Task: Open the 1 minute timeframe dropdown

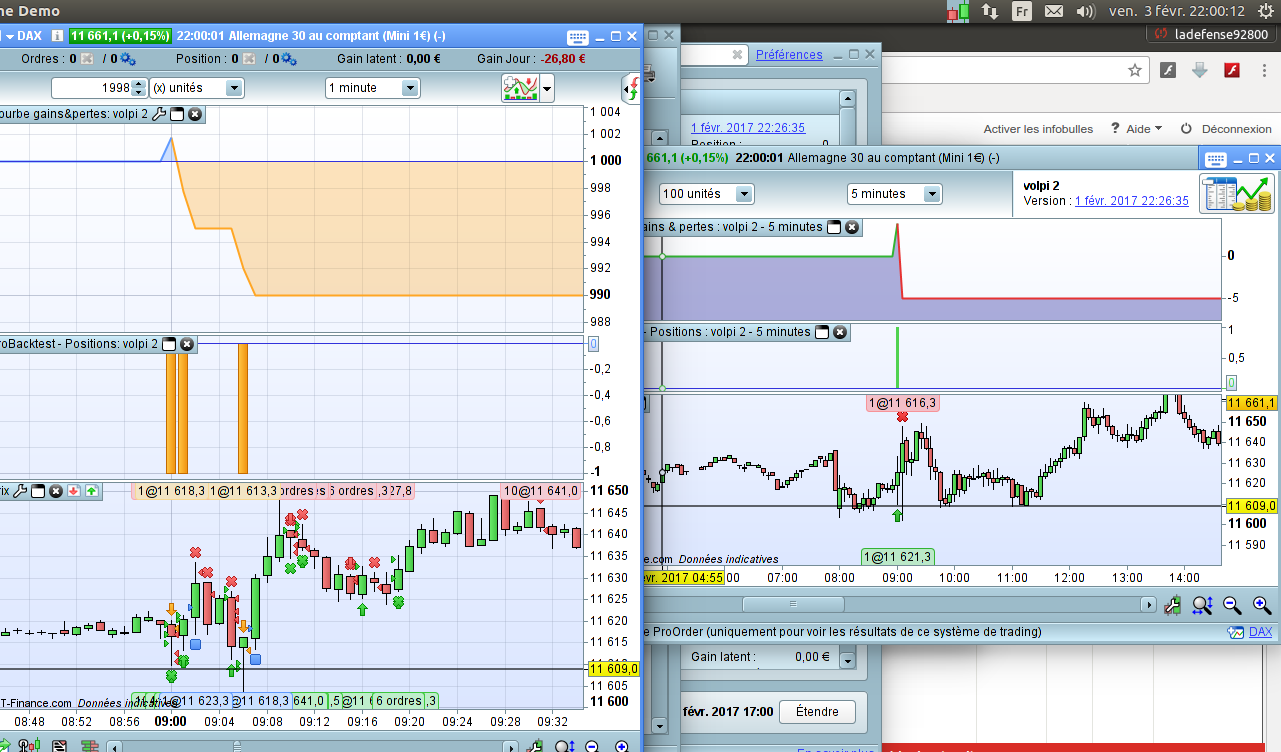Action: 372,88
